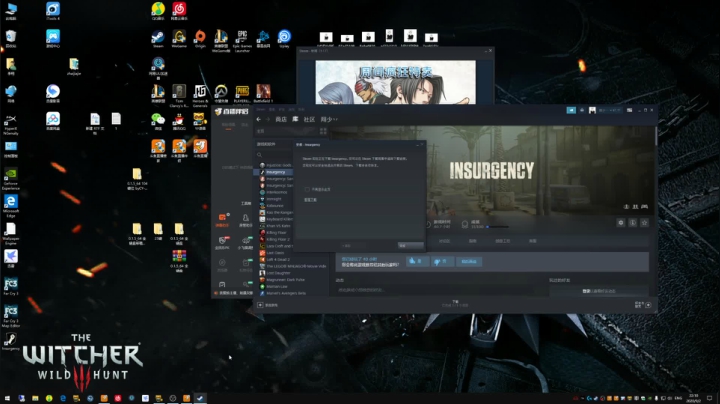Open NetEase Cloud Music desktop icon
This screenshot has width=720, height=404.
179,11
